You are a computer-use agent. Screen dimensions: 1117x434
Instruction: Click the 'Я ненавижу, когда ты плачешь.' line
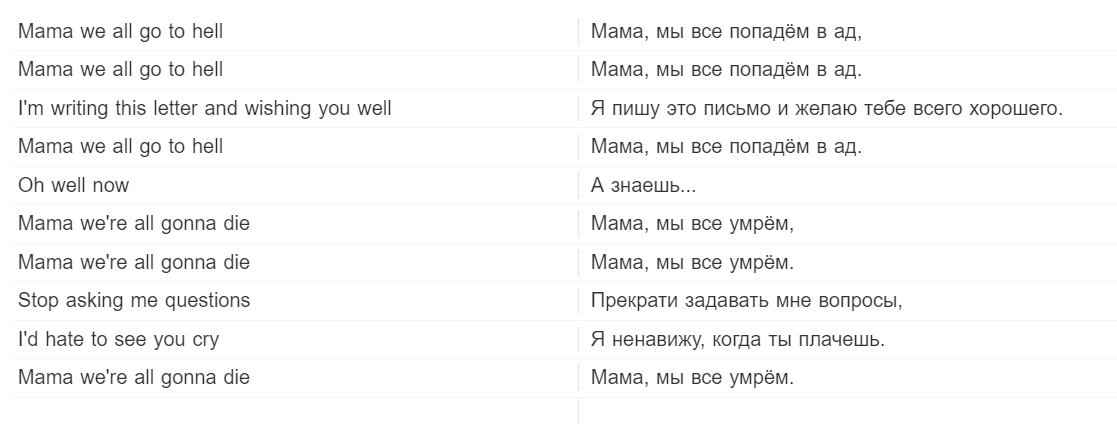[x=738, y=339]
